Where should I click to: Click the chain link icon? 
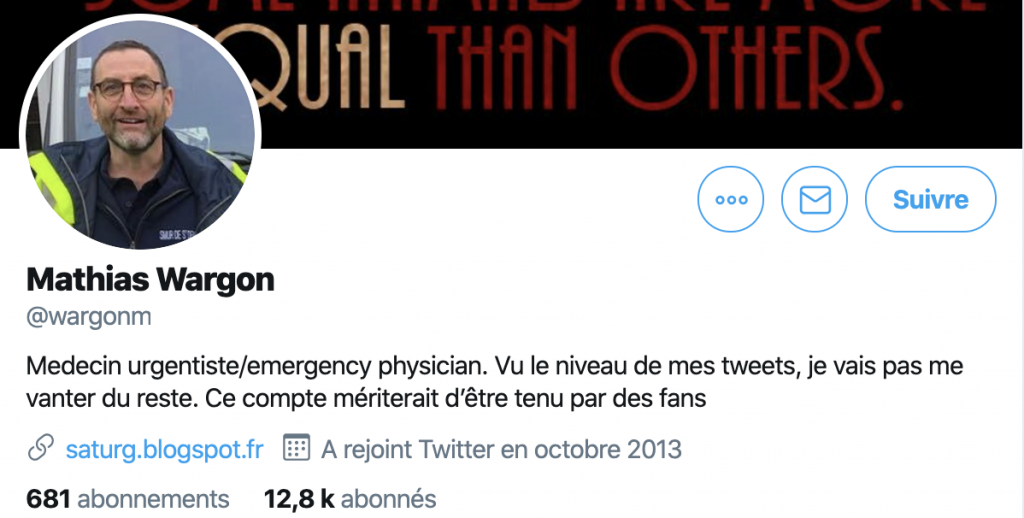(40, 449)
